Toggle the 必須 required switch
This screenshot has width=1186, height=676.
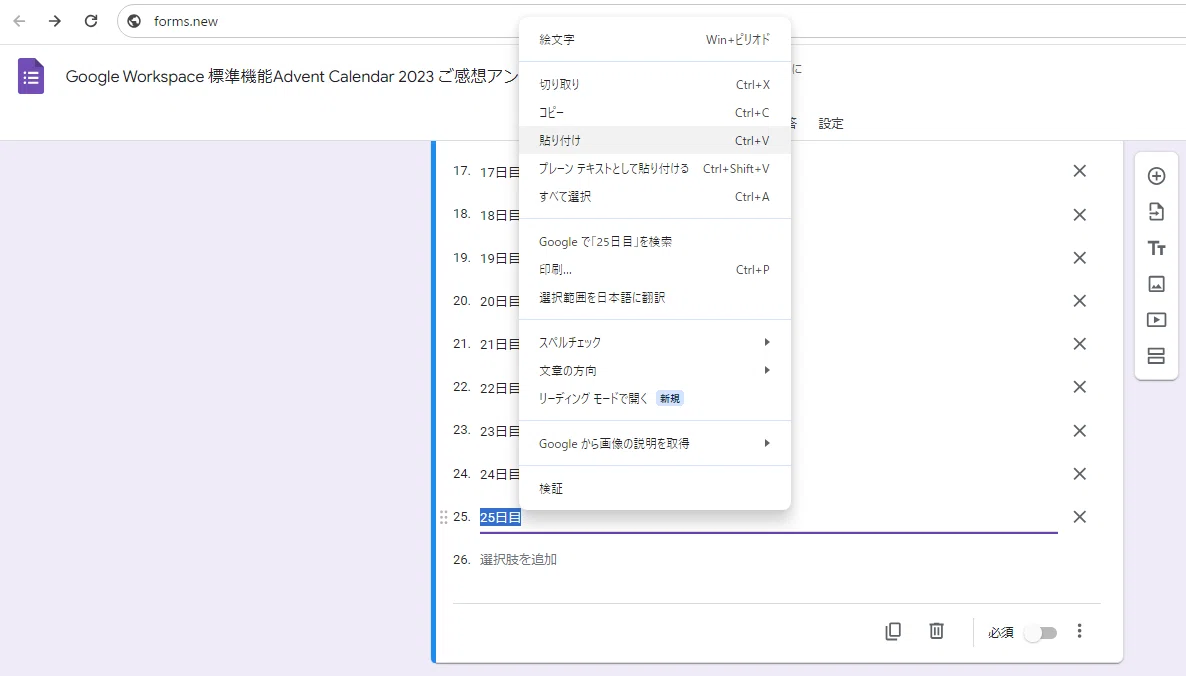[1041, 633]
